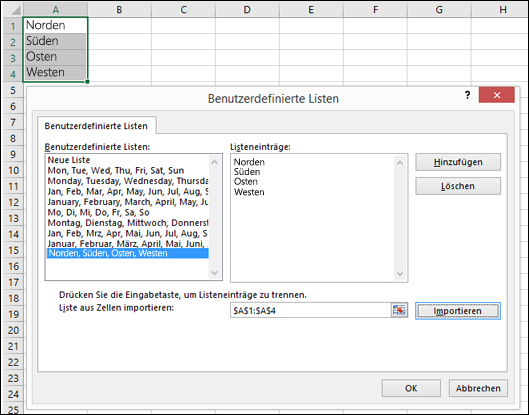Select cell A3 containing Osten
Image resolution: width=529 pixels, height=415 pixels.
[55, 57]
